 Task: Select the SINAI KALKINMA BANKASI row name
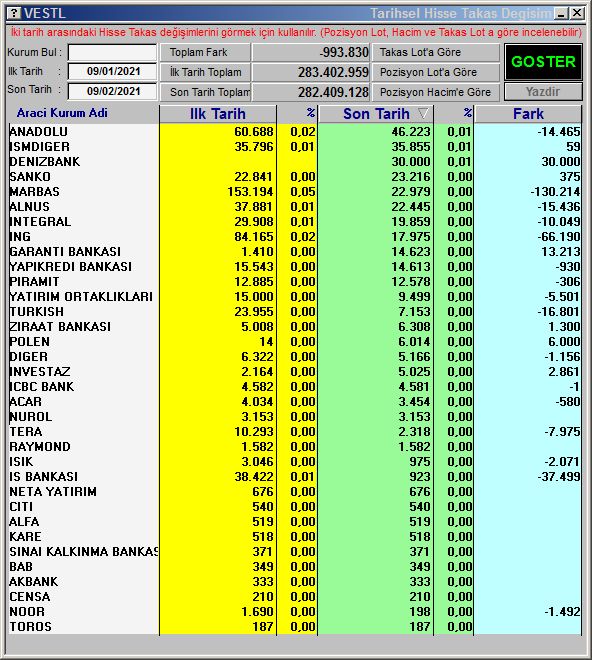pos(84,552)
